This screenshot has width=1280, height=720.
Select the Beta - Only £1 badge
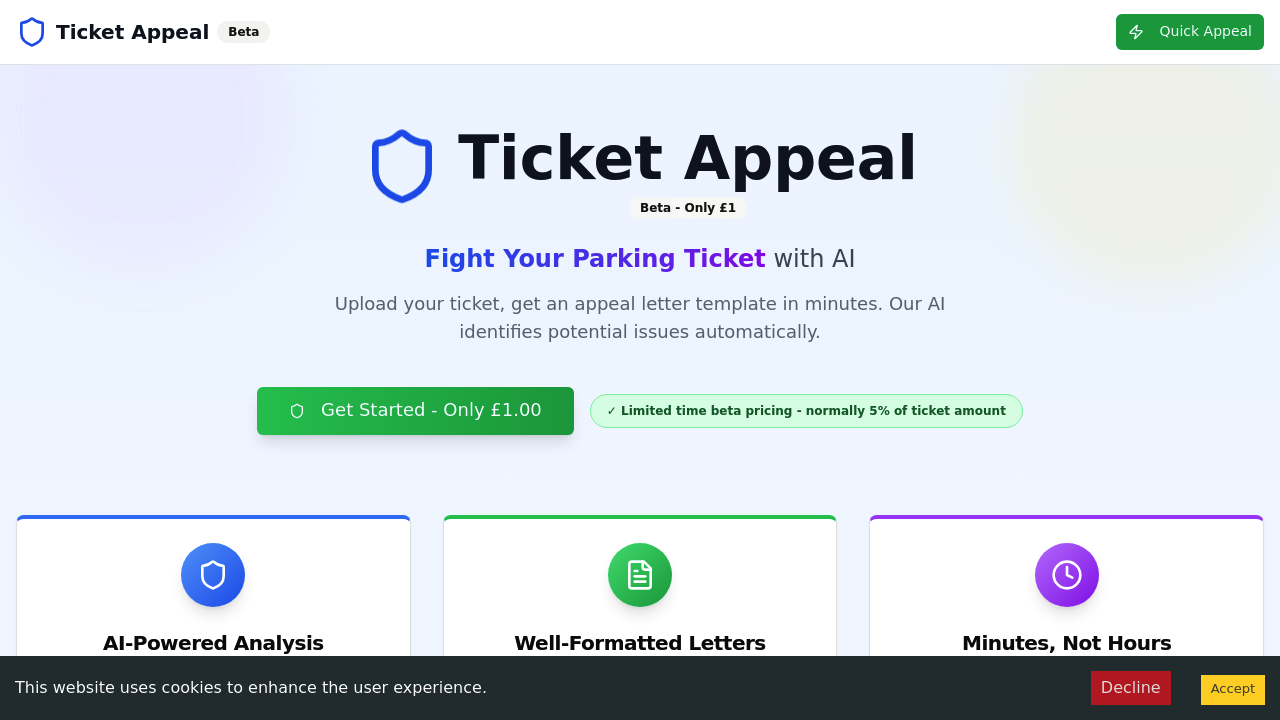688,208
